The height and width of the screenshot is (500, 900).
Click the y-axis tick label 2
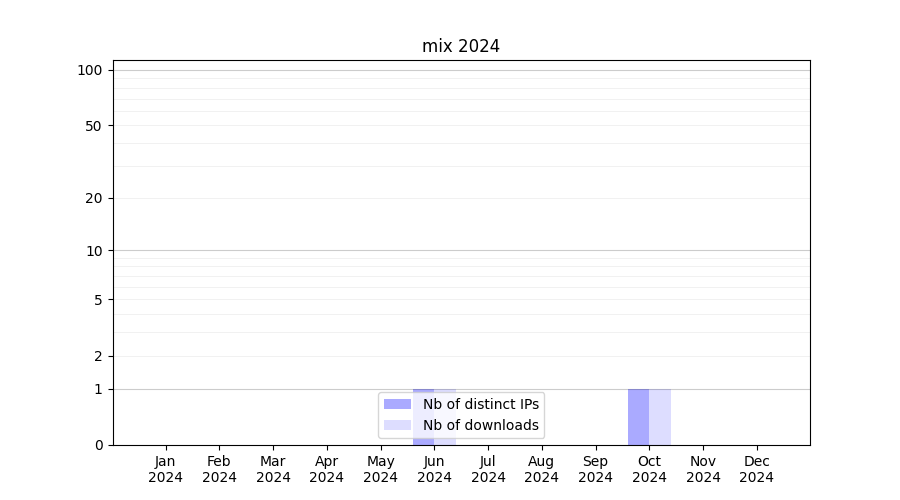[x=98, y=356]
